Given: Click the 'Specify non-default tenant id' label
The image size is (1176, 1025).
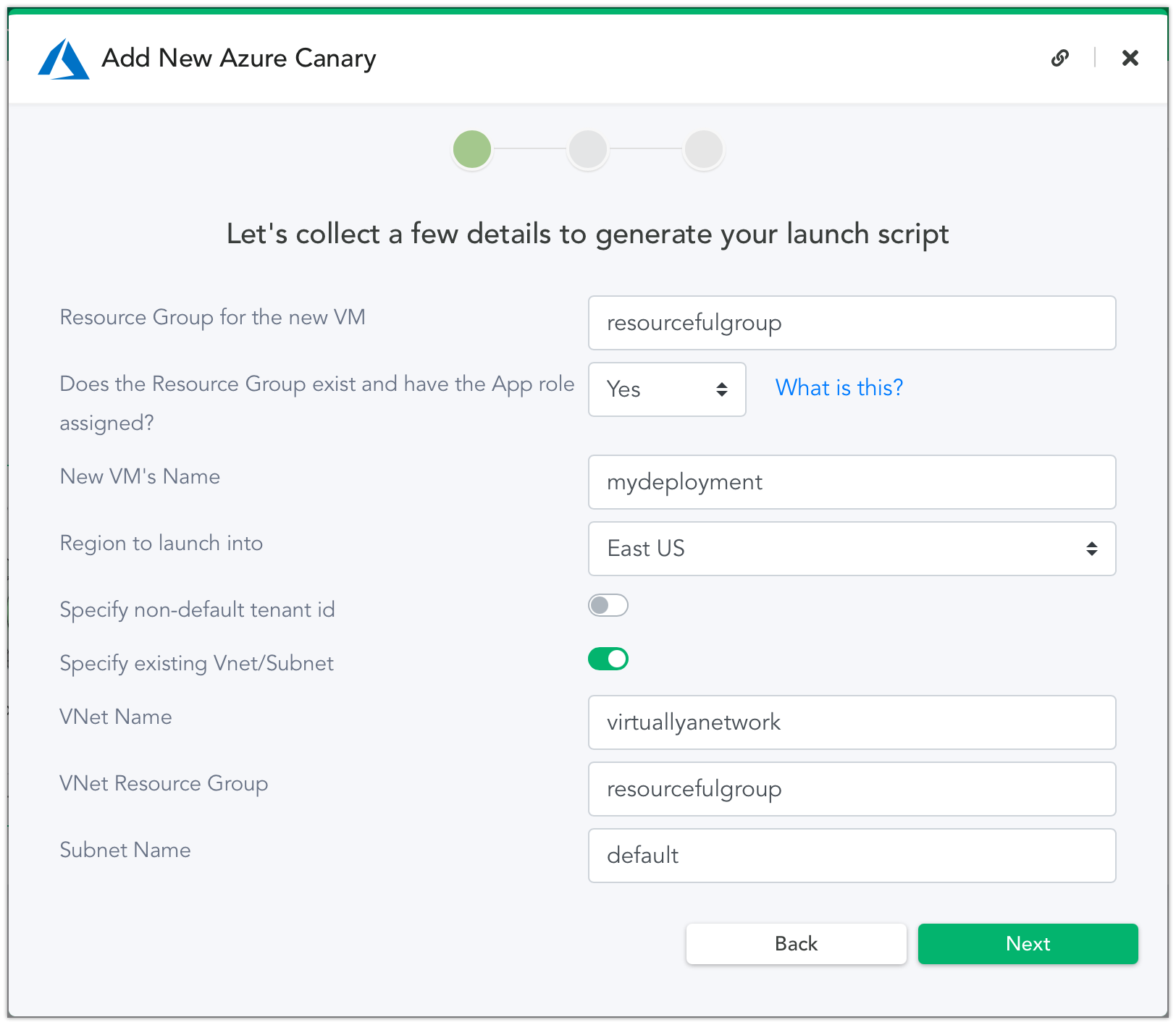Looking at the screenshot, I should tap(198, 609).
